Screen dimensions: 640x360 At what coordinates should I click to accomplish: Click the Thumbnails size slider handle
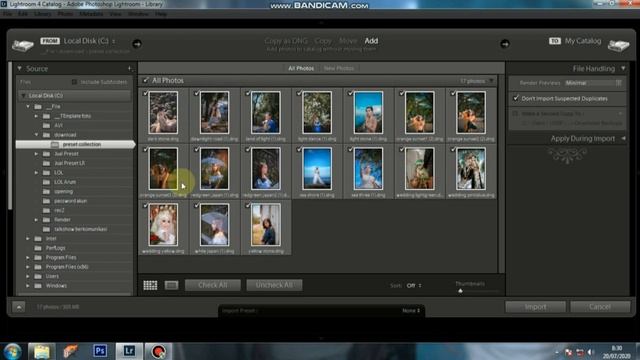pos(460,291)
